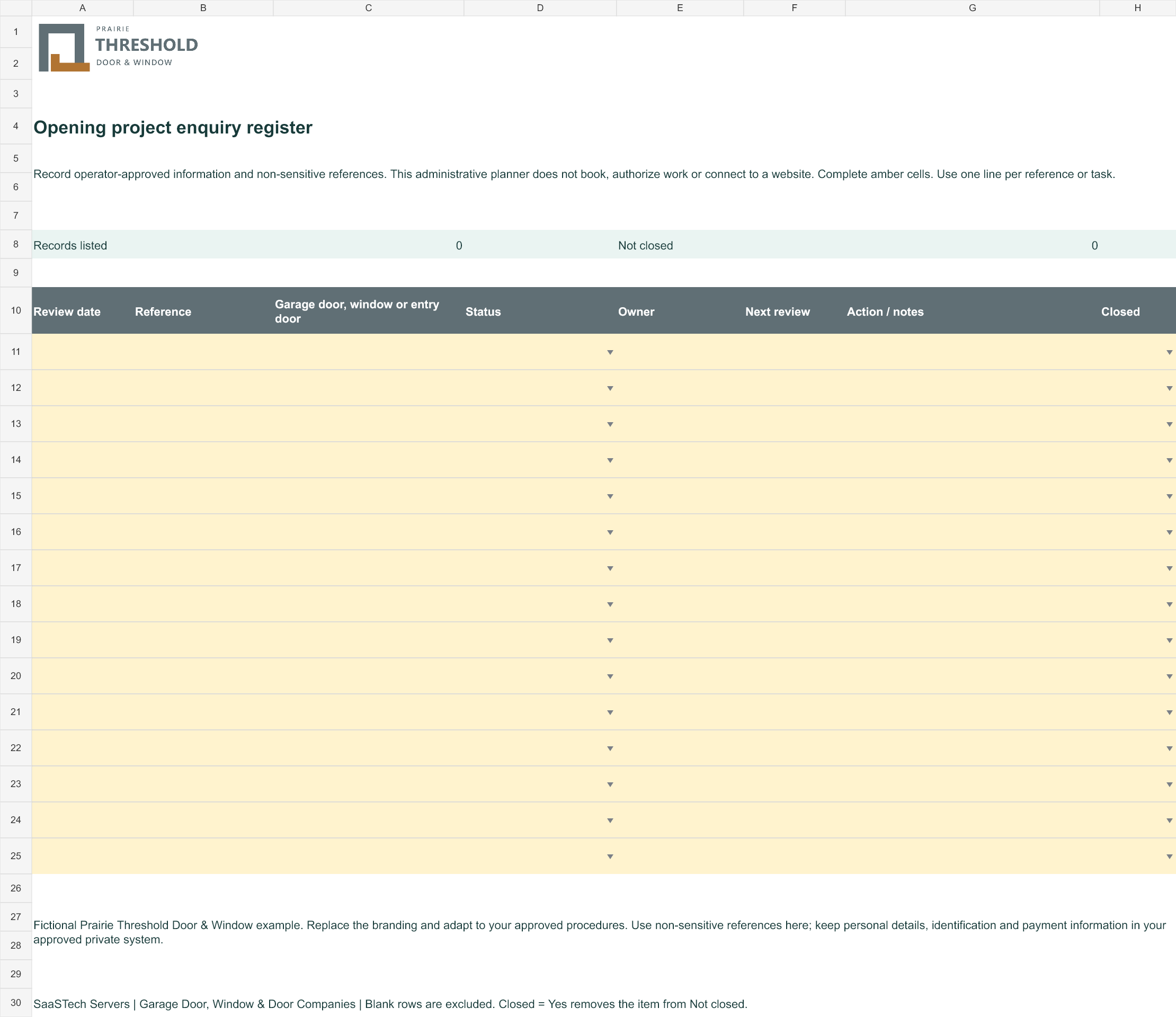
Task: Click Next review cell in row 21
Action: (x=795, y=712)
